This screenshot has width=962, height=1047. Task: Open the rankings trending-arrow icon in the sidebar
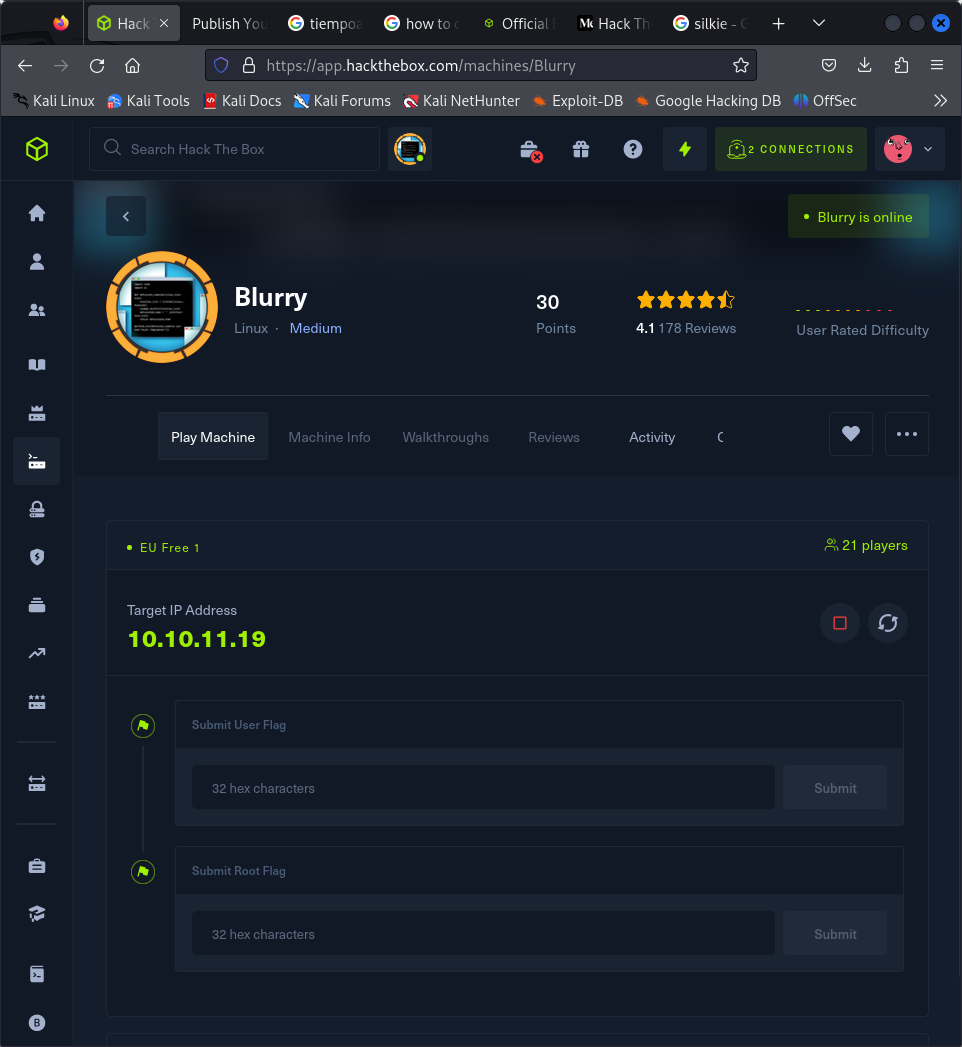pos(37,653)
